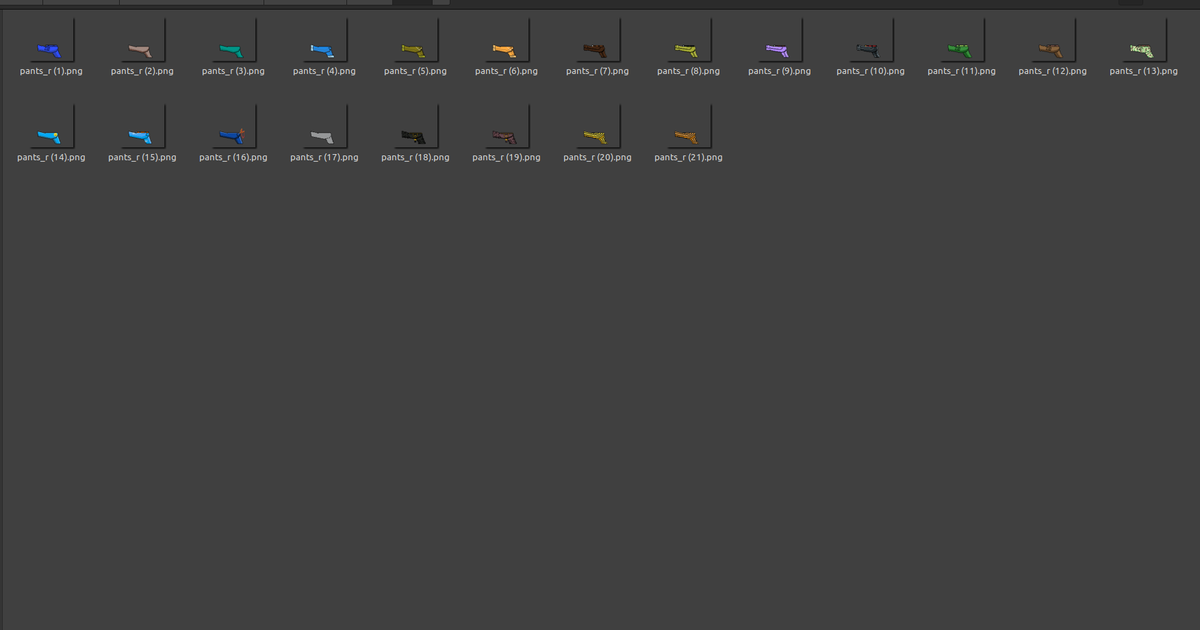
Task: Select the pink pants_r (2).png thumbnail
Action: [x=142, y=41]
